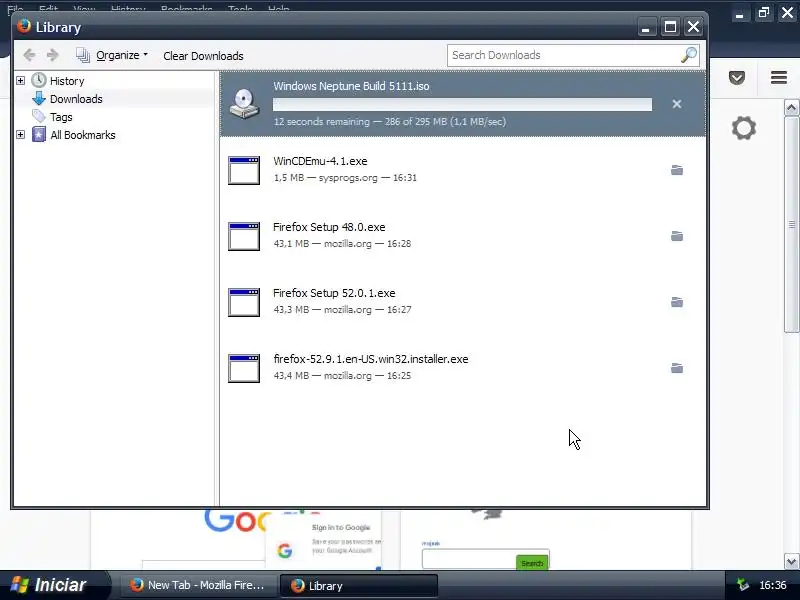Image resolution: width=800 pixels, height=600 pixels.
Task: Click the WinCDEmu-4.1.exe file icon
Action: click(244, 170)
